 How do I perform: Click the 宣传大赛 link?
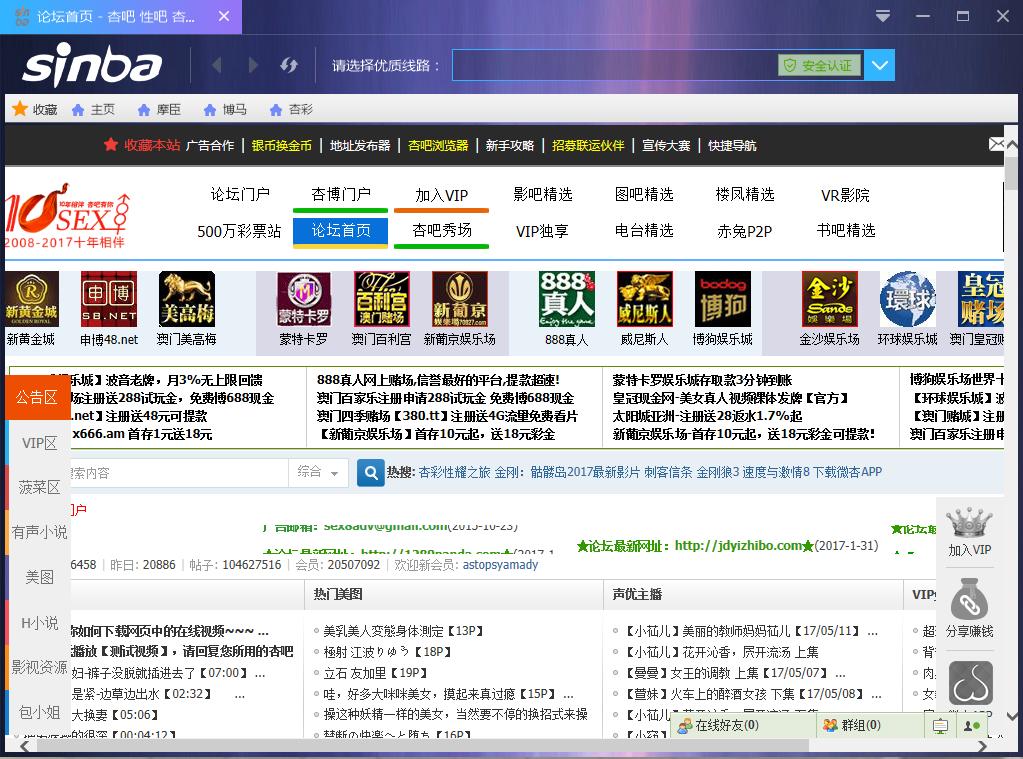(665, 146)
